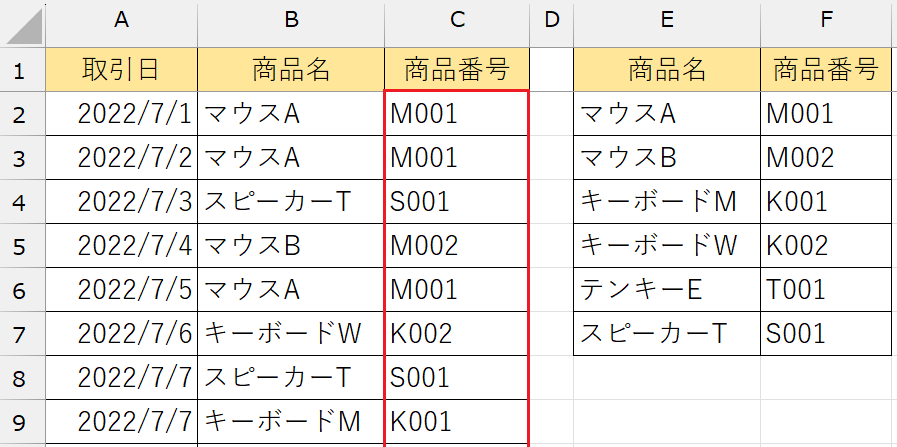Image resolution: width=897 pixels, height=447 pixels.
Task: Select column B header
Action: coord(291,21)
